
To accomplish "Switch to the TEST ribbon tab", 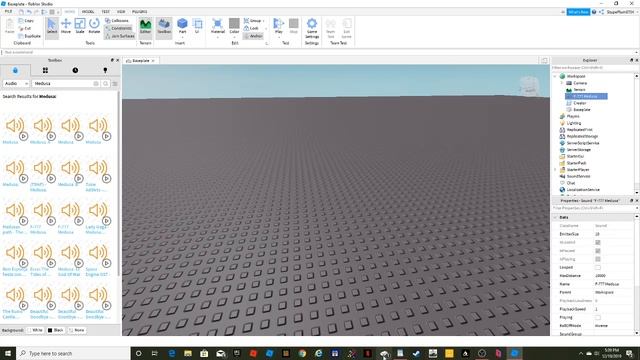I will pyautogui.click(x=105, y=11).
